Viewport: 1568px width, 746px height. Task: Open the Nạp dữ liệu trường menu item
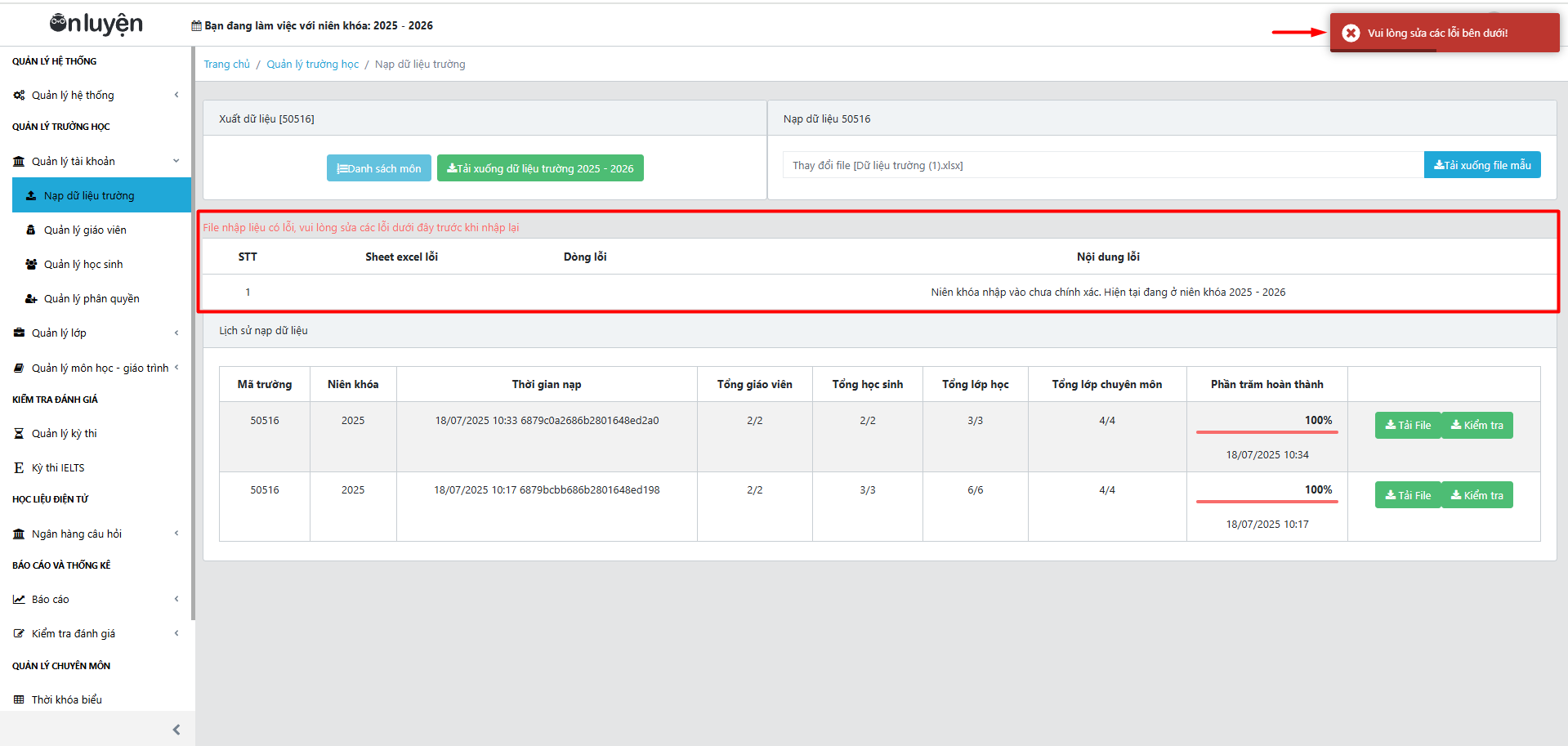[x=89, y=196]
